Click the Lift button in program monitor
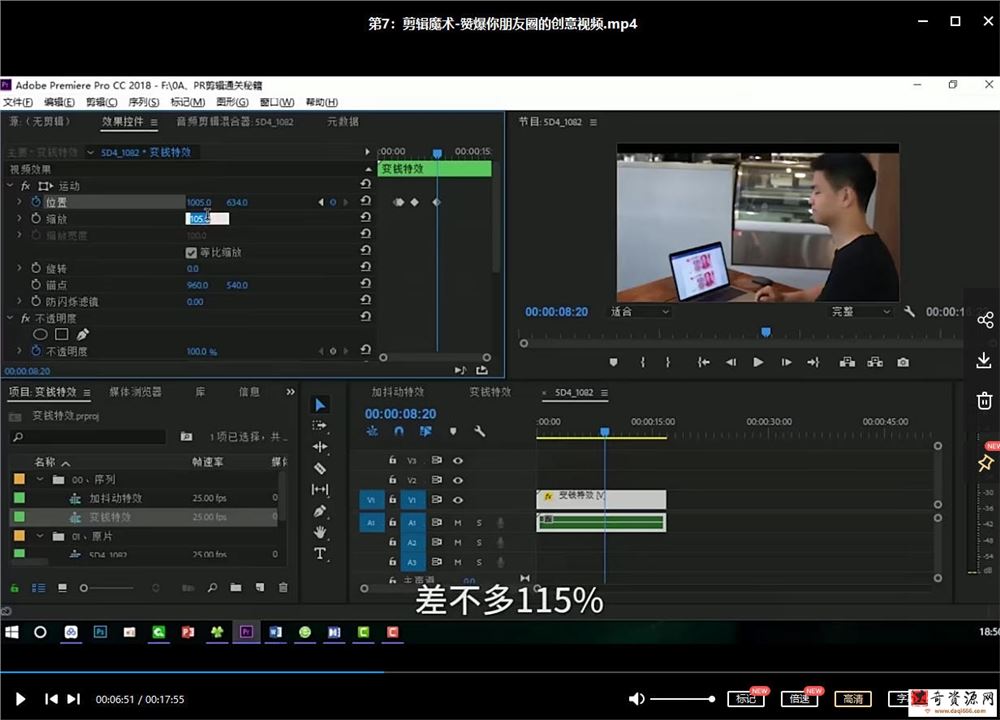1000x720 pixels. point(847,362)
